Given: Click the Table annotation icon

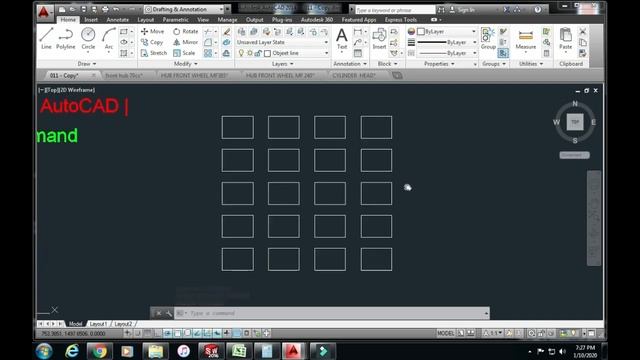Looking at the screenshot, I should [x=358, y=53].
